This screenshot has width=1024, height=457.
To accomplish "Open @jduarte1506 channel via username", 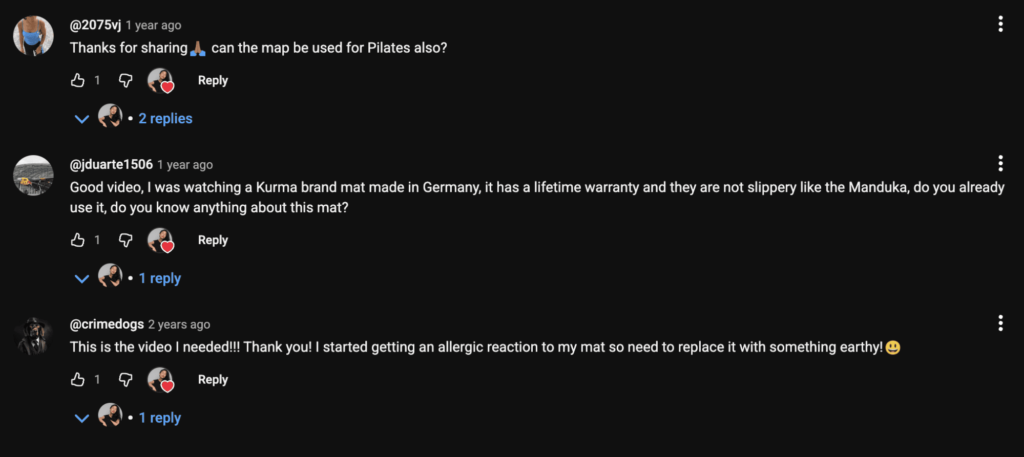I will click(x=111, y=164).
